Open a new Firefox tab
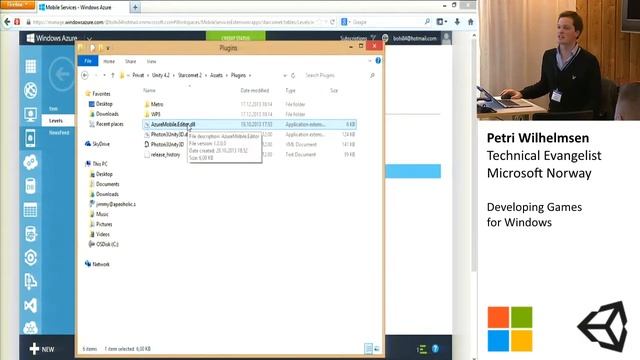 [x=135, y=7]
